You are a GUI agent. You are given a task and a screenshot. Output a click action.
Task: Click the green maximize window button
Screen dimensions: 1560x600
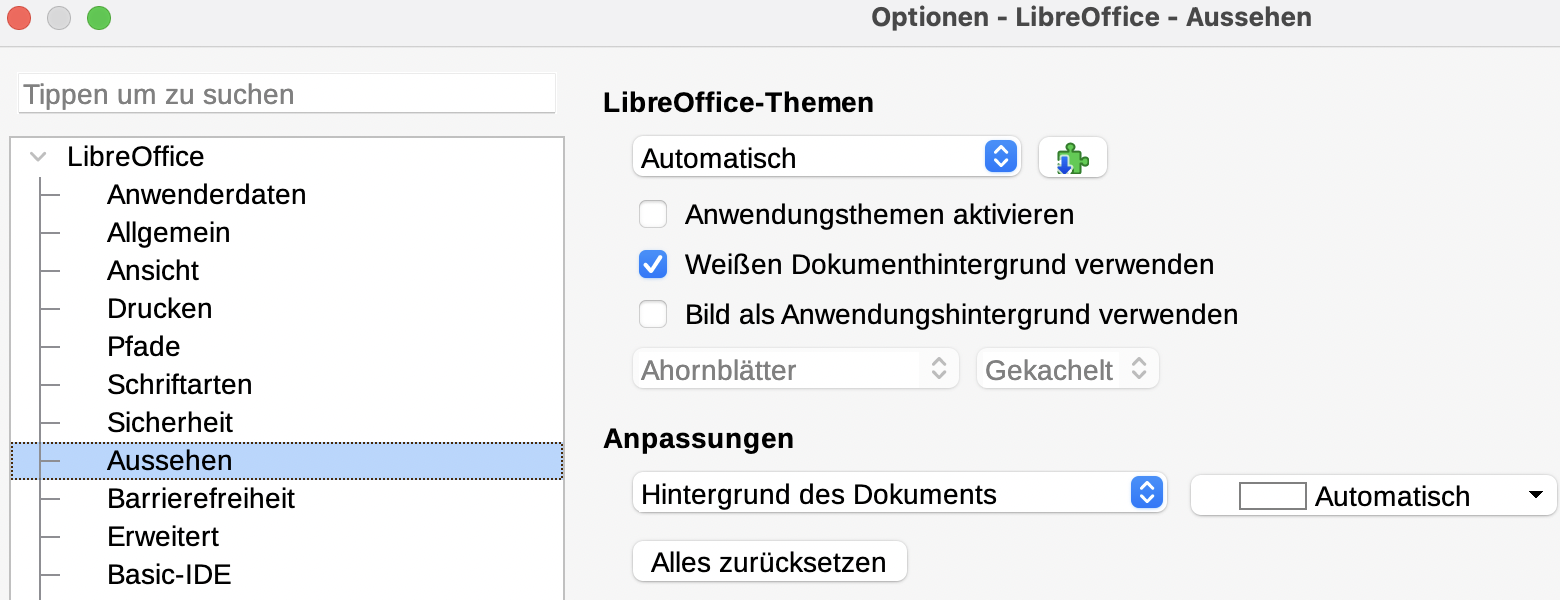click(98, 18)
